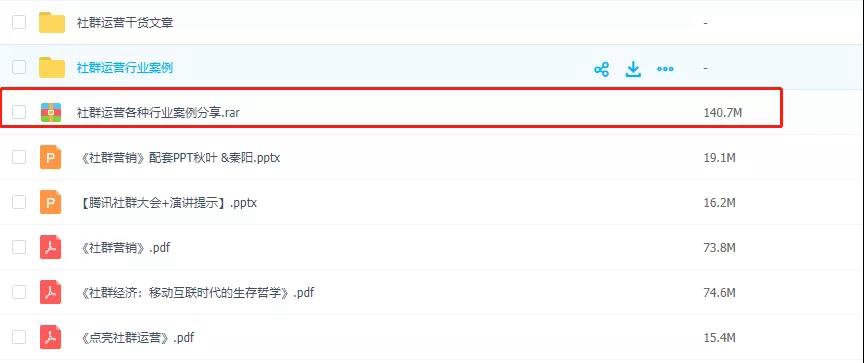Click the rar archive file icon
Image resolution: width=864 pixels, height=363 pixels.
pyautogui.click(x=51, y=113)
